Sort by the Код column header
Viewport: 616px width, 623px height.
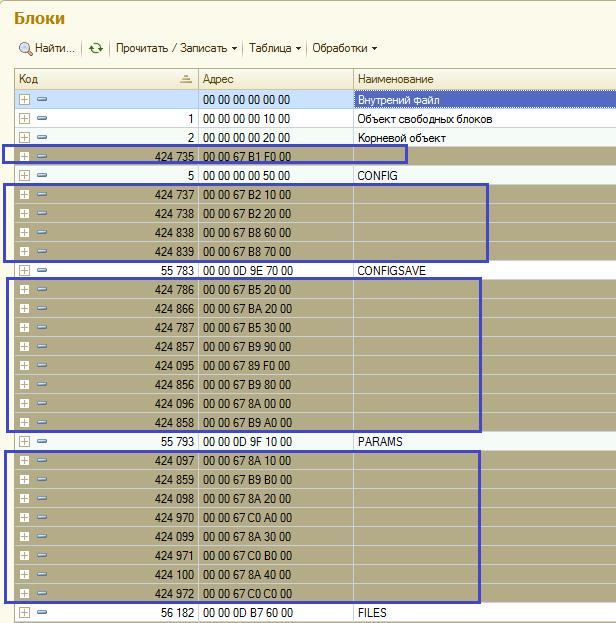pyautogui.click(x=105, y=79)
